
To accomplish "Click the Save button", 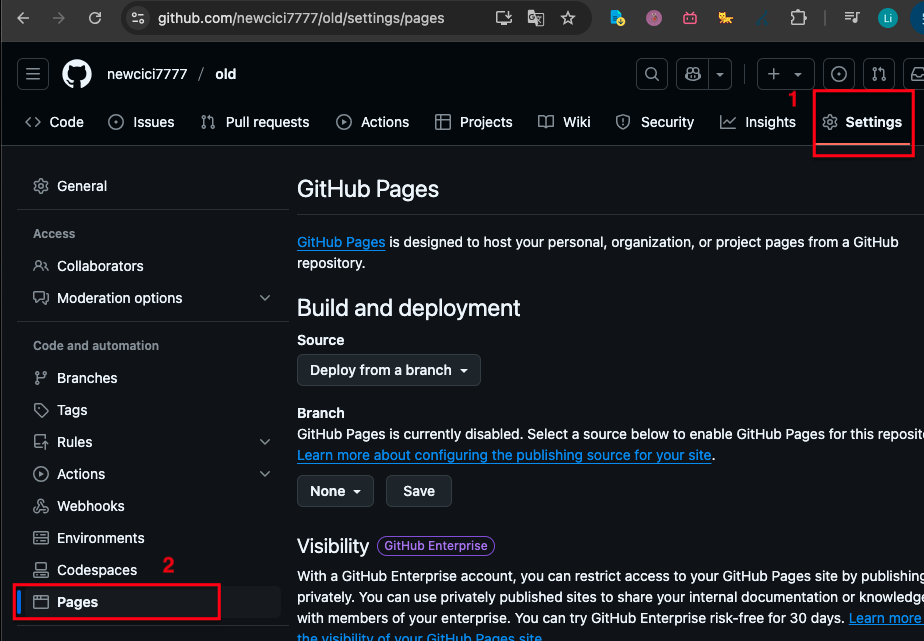I will [x=419, y=491].
